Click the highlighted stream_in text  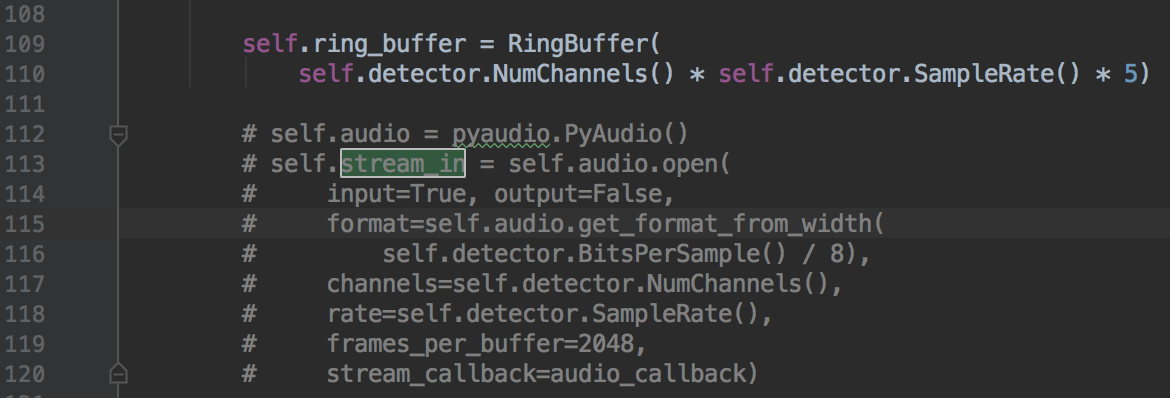click(402, 164)
